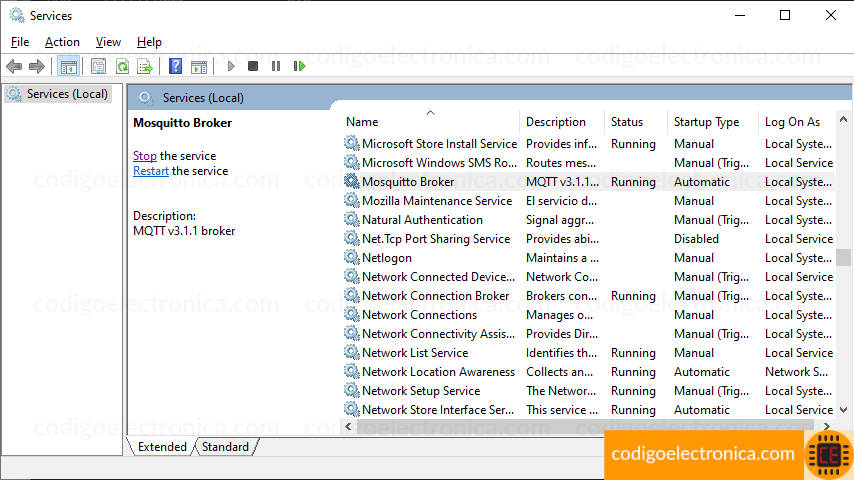Switch to the Extended tab
Image resolution: width=854 pixels, height=480 pixels.
[x=162, y=447]
